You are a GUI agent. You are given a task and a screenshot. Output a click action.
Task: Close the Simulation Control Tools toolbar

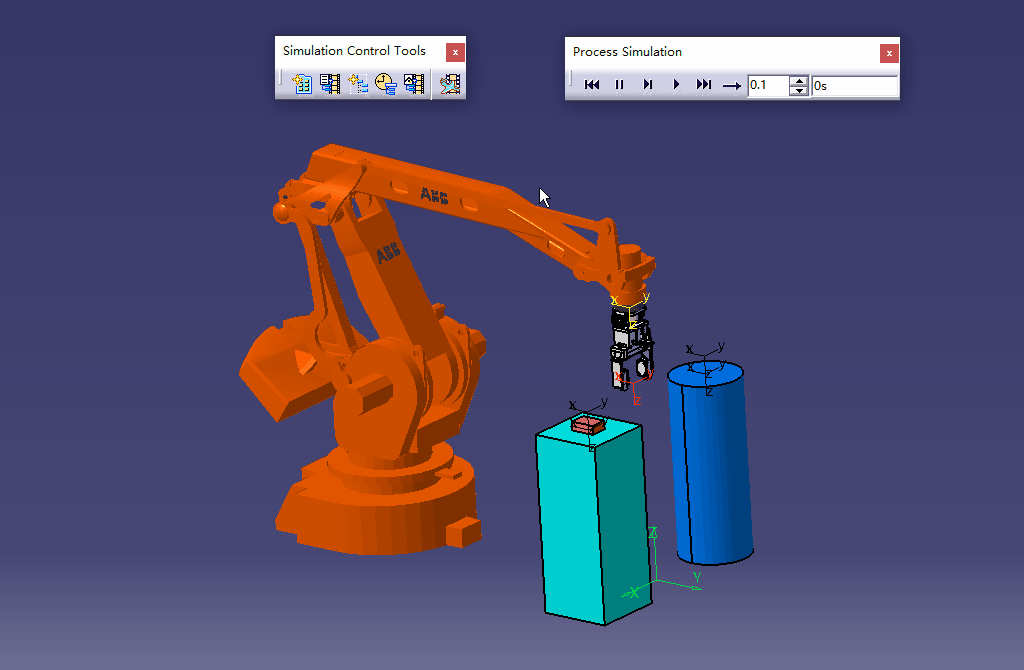click(455, 52)
